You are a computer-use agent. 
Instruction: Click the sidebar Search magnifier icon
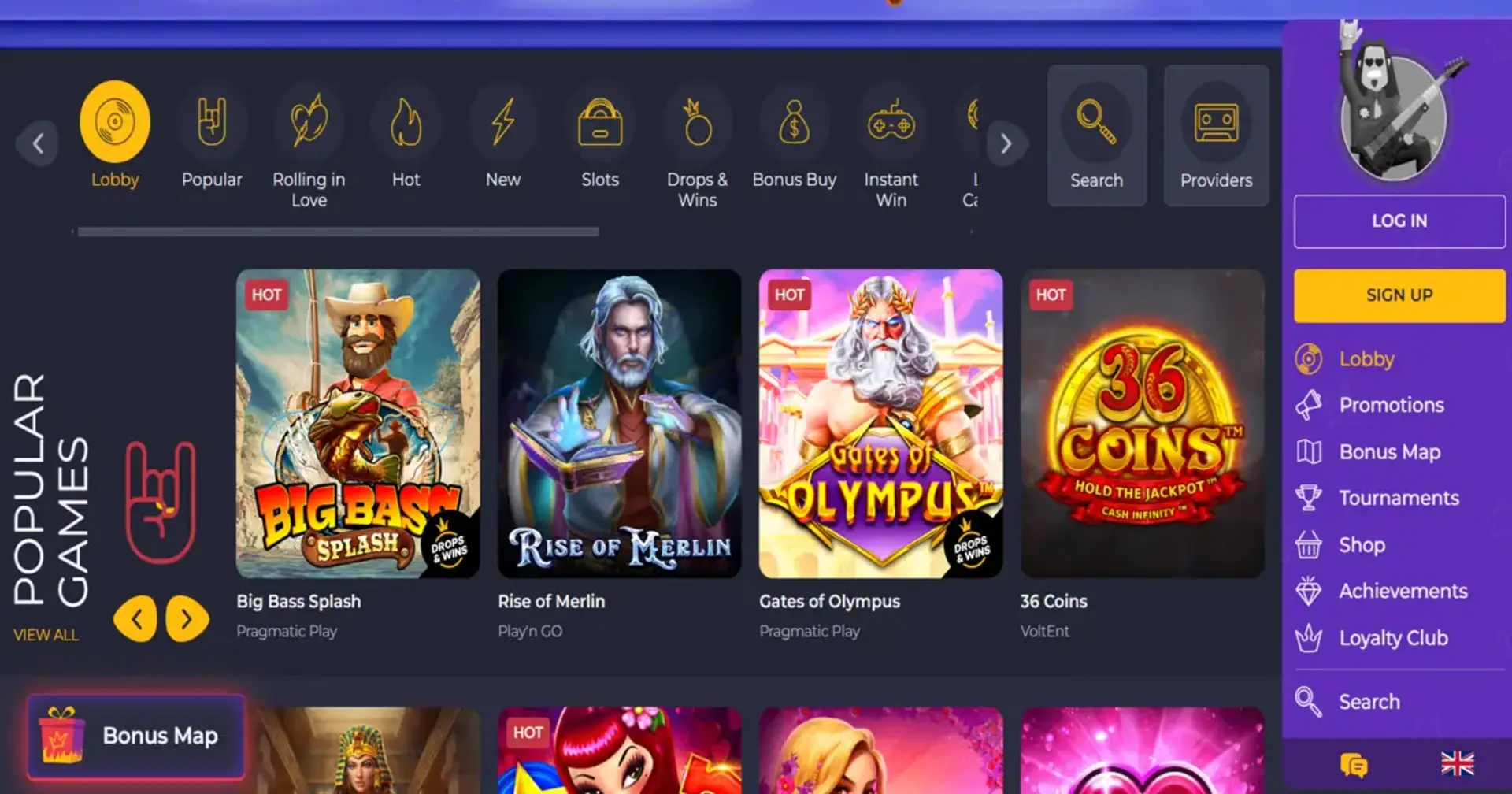point(1309,701)
